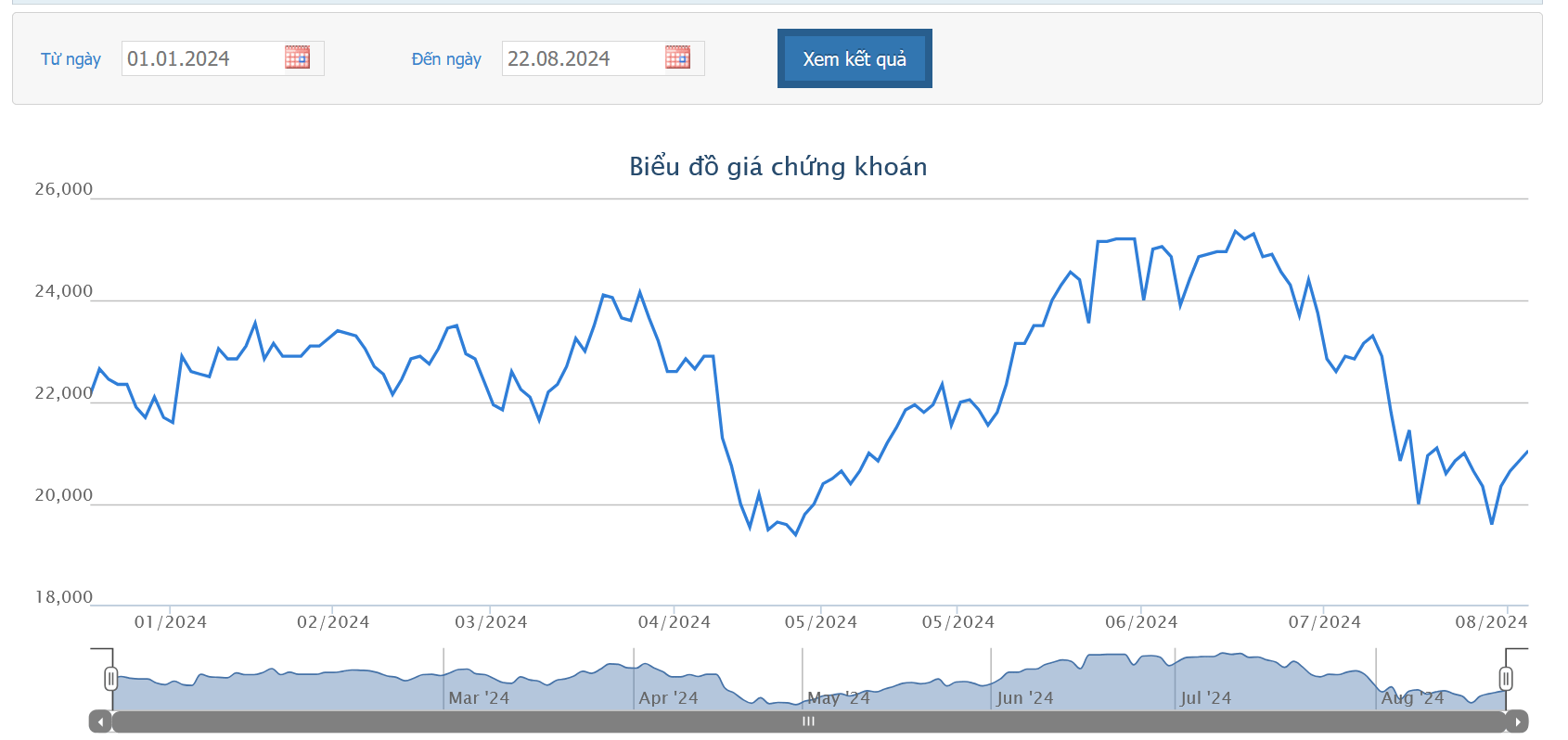Click the 20,000 y-axis label

(x=64, y=495)
